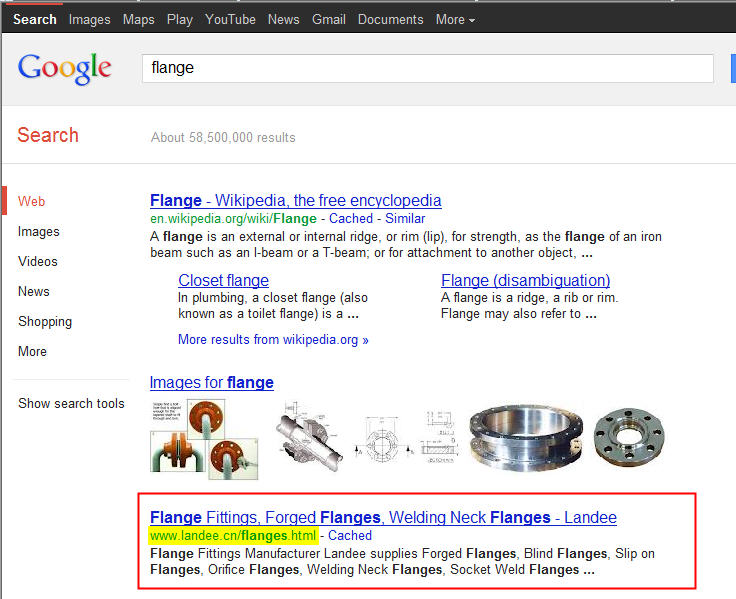Open orange pipe flange collage thumbnail
736x599 pixels.
[x=204, y=439]
